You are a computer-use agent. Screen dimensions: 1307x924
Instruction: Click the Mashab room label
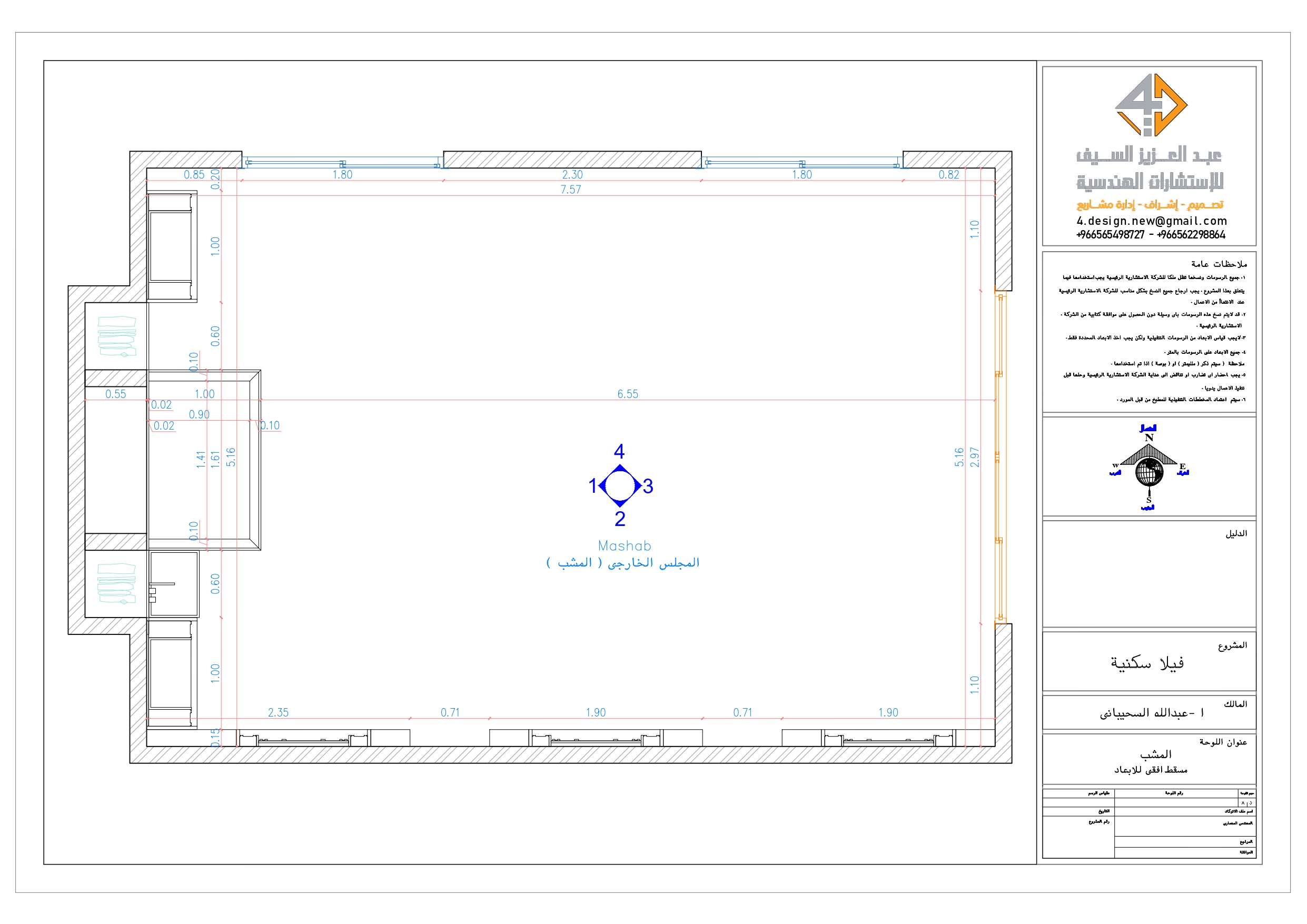[x=625, y=546]
